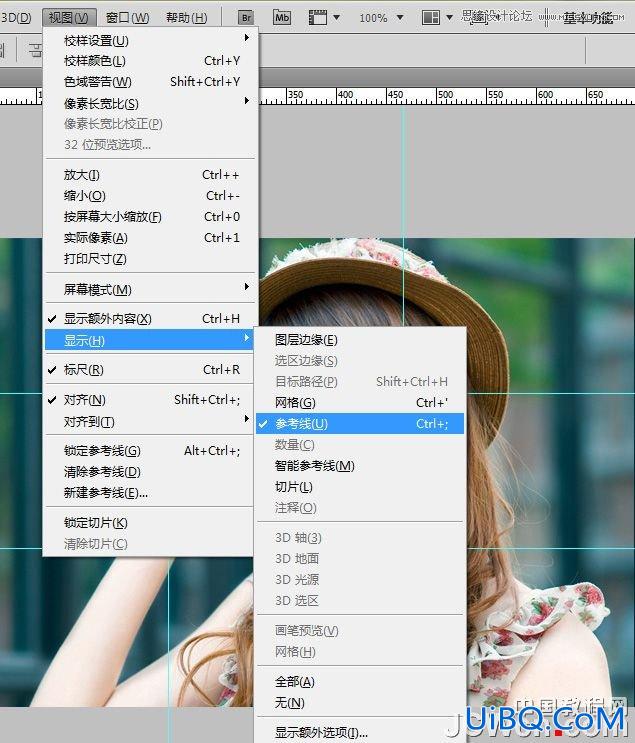The image size is (635, 743).
Task: Choose 新建参考线(E)... new guide
Action: 150,493
